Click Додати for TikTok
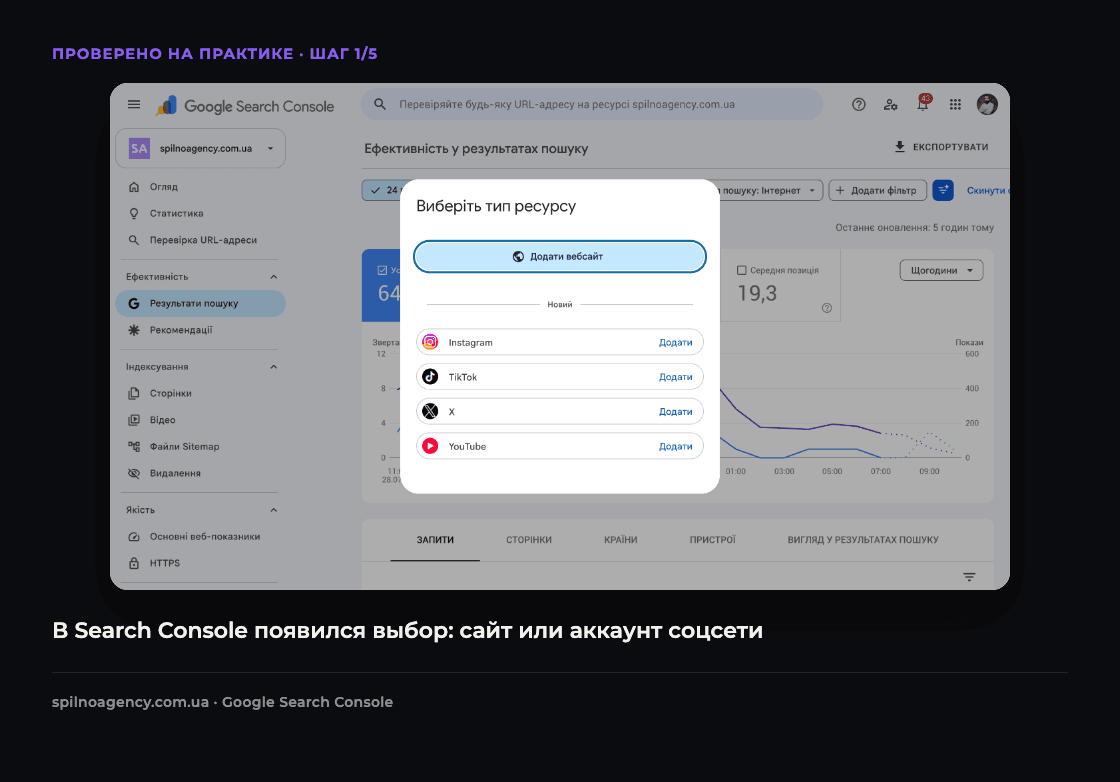 (676, 377)
